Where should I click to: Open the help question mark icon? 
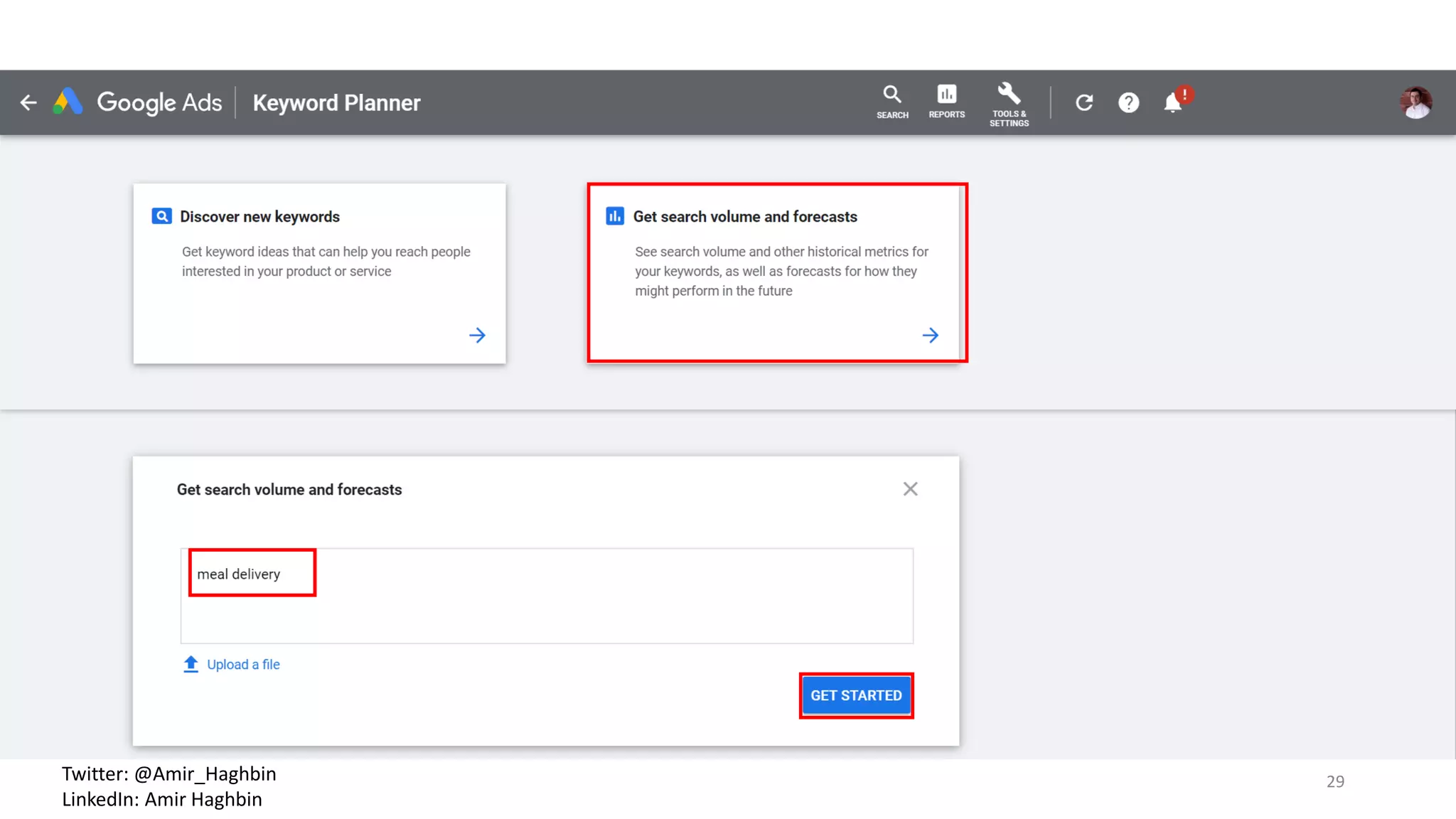click(1128, 103)
